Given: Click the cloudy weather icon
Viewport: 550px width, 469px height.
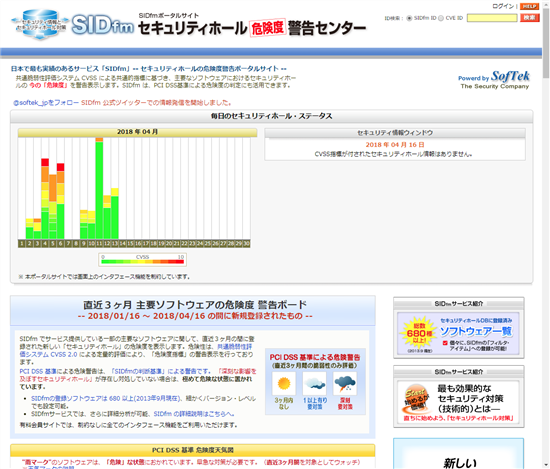Looking at the screenshot, I should [x=315, y=383].
